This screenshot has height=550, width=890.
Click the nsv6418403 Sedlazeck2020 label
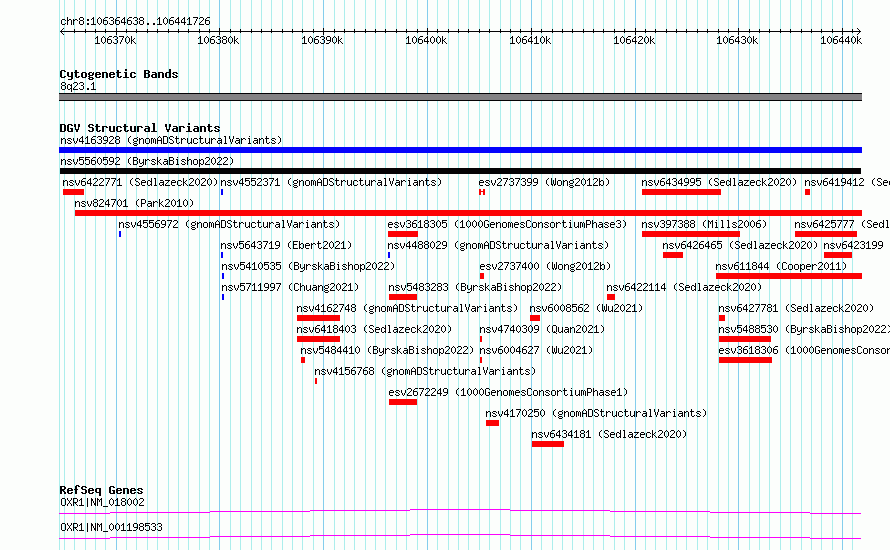[374, 329]
